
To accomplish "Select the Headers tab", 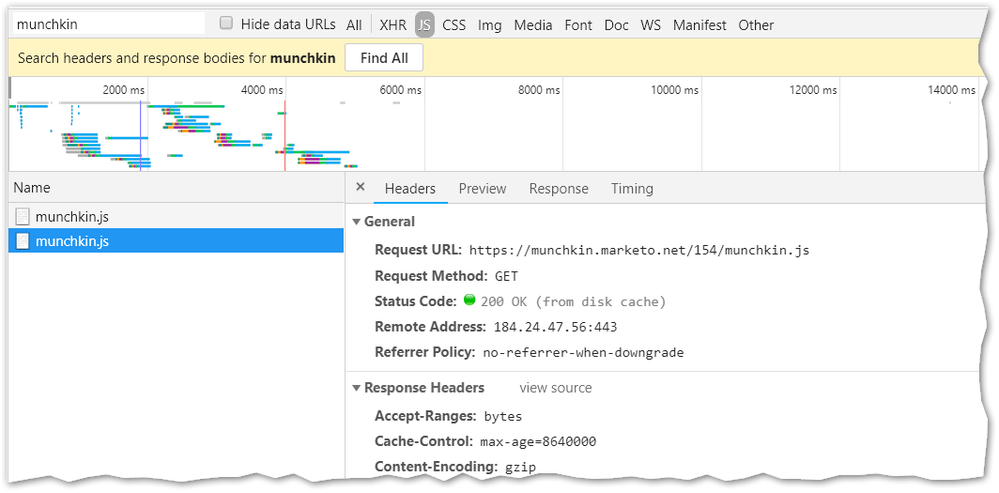I will 410,188.
